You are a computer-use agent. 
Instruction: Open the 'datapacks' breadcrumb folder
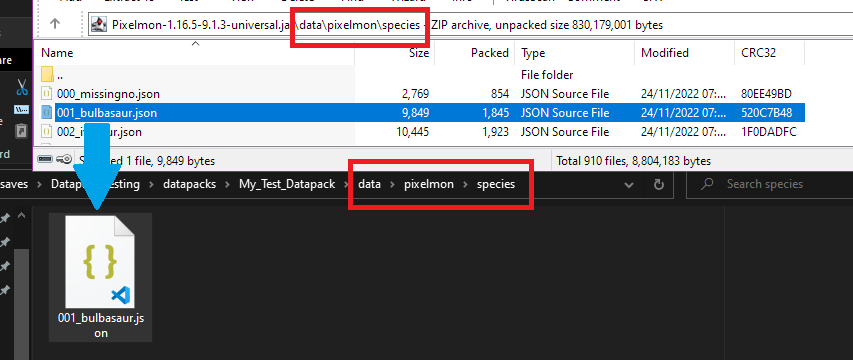189,184
